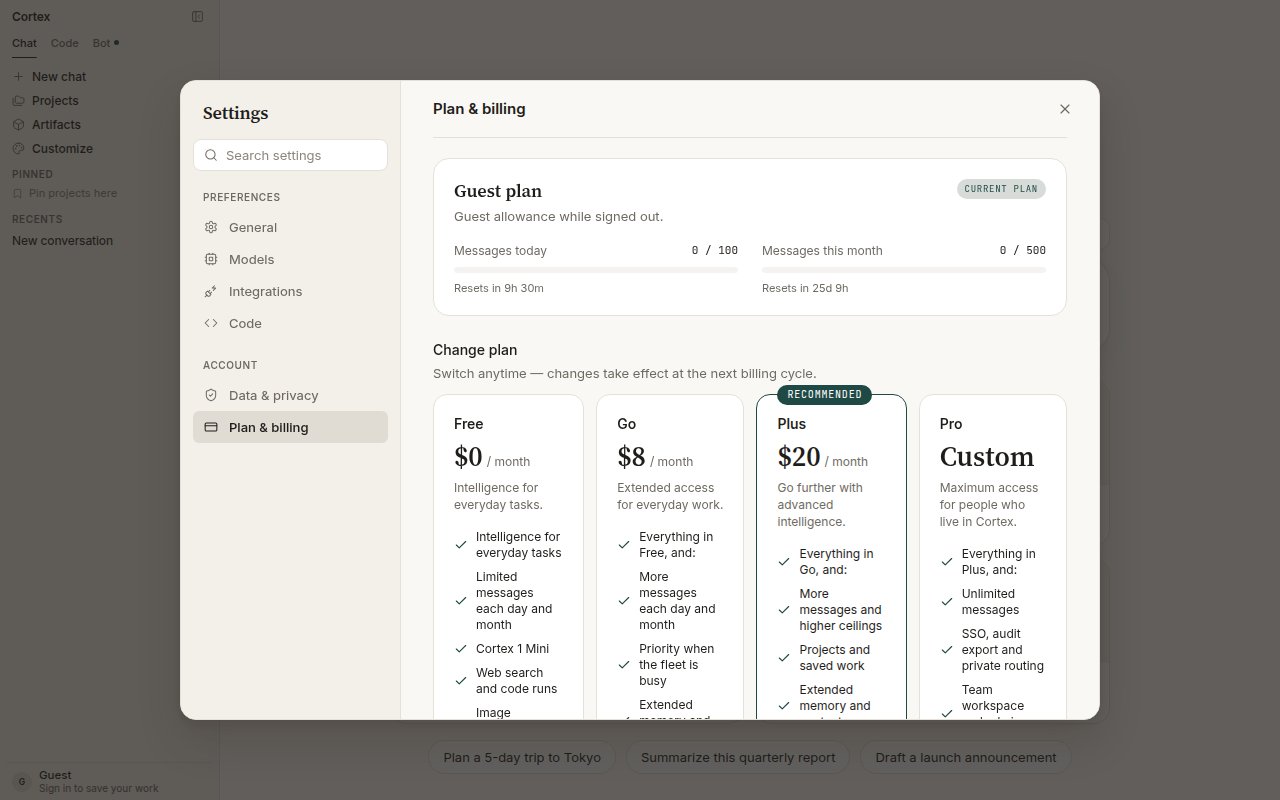Open Data & privacy shield icon
The height and width of the screenshot is (800, 1280).
[211, 395]
